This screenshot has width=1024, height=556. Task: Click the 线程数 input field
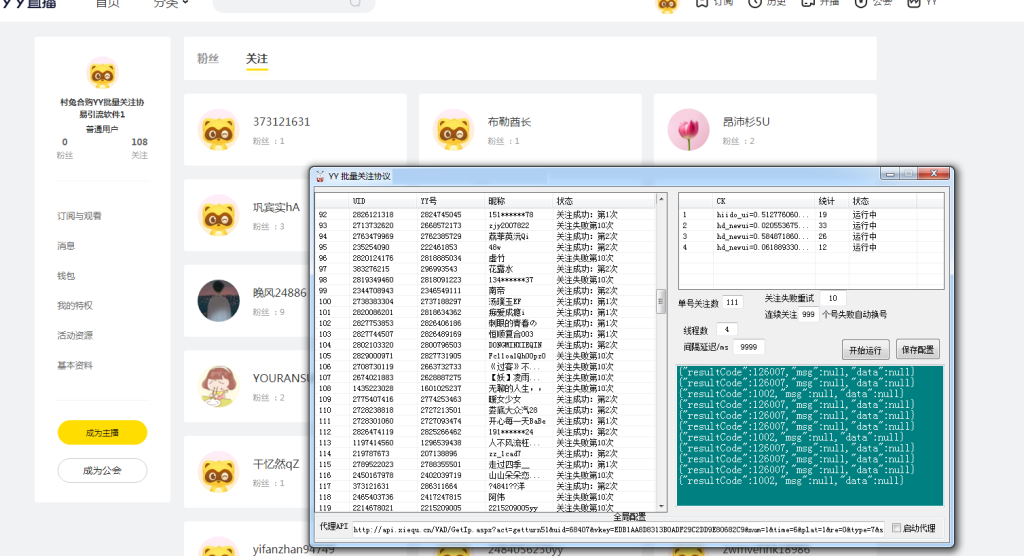click(726, 329)
